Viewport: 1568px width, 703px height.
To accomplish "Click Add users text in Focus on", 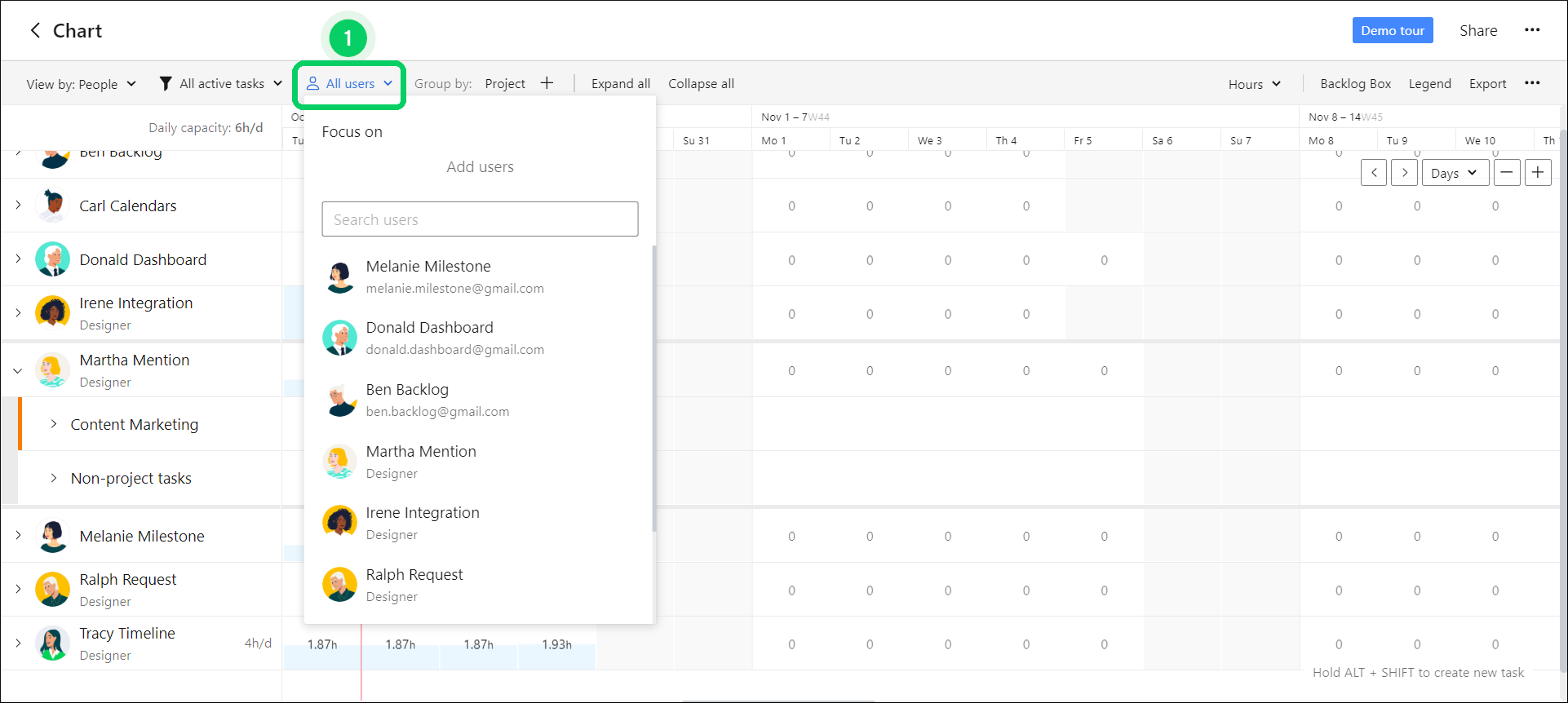I will coord(480,166).
